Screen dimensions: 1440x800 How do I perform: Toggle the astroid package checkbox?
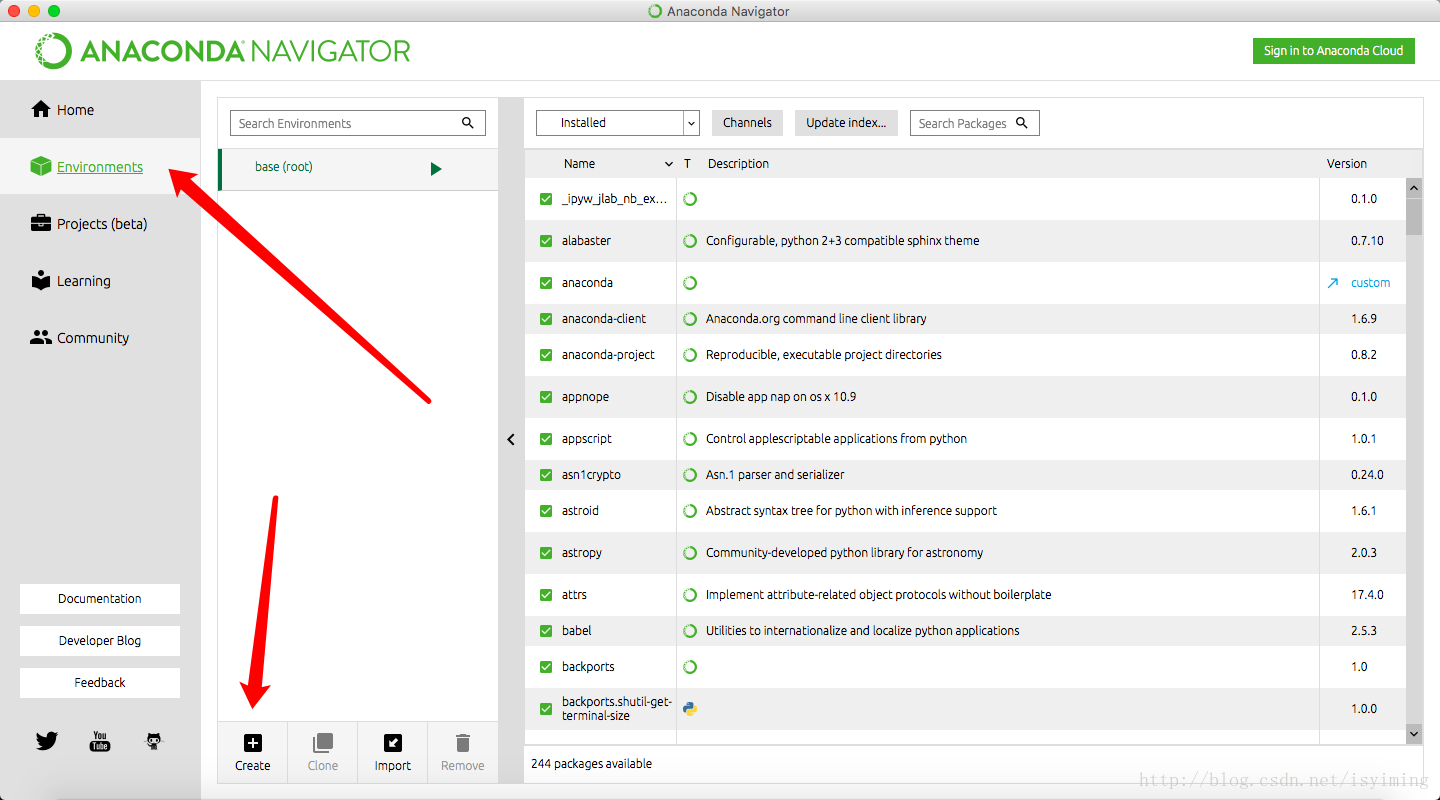(x=546, y=511)
